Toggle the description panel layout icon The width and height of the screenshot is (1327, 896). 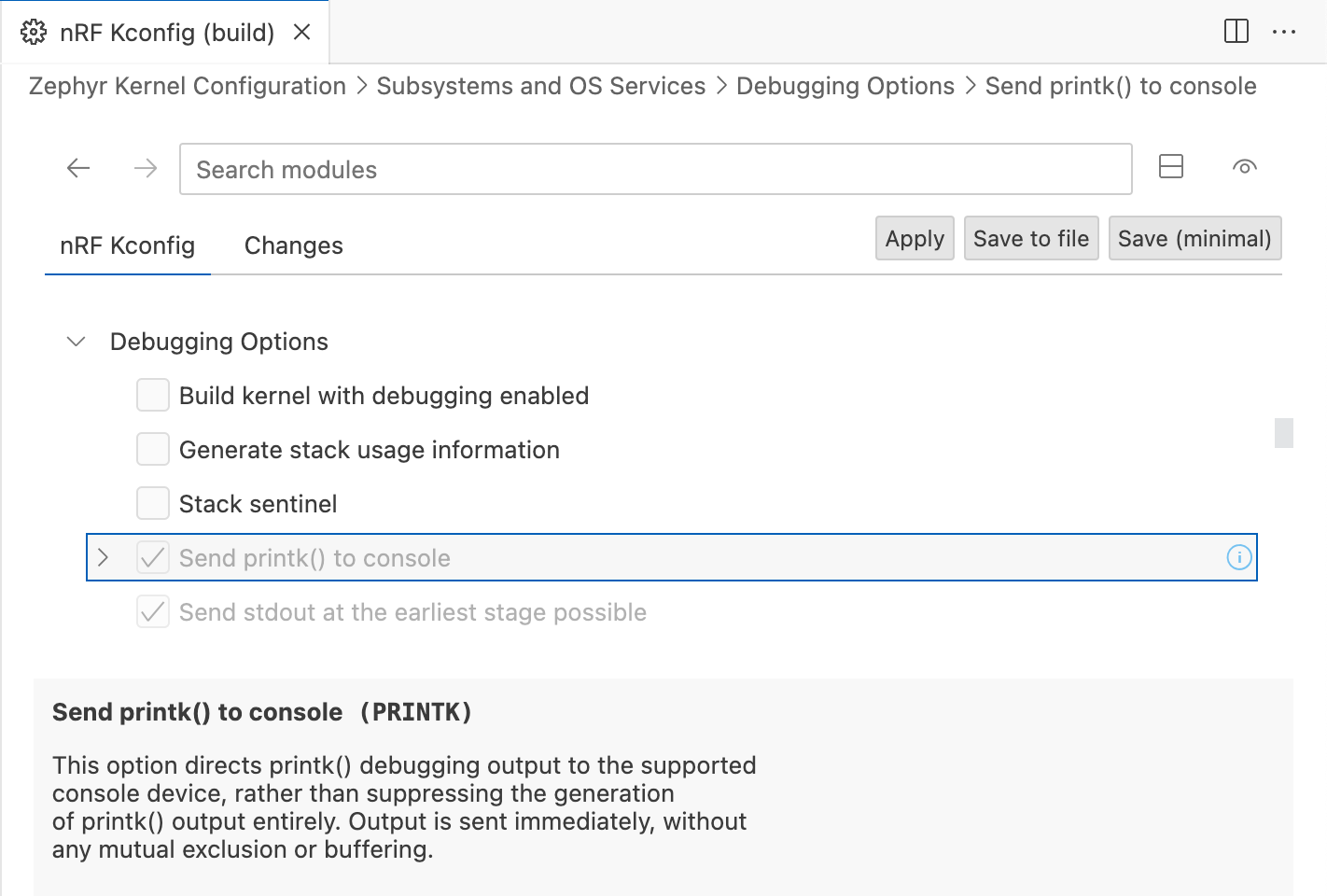pyautogui.click(x=1170, y=166)
